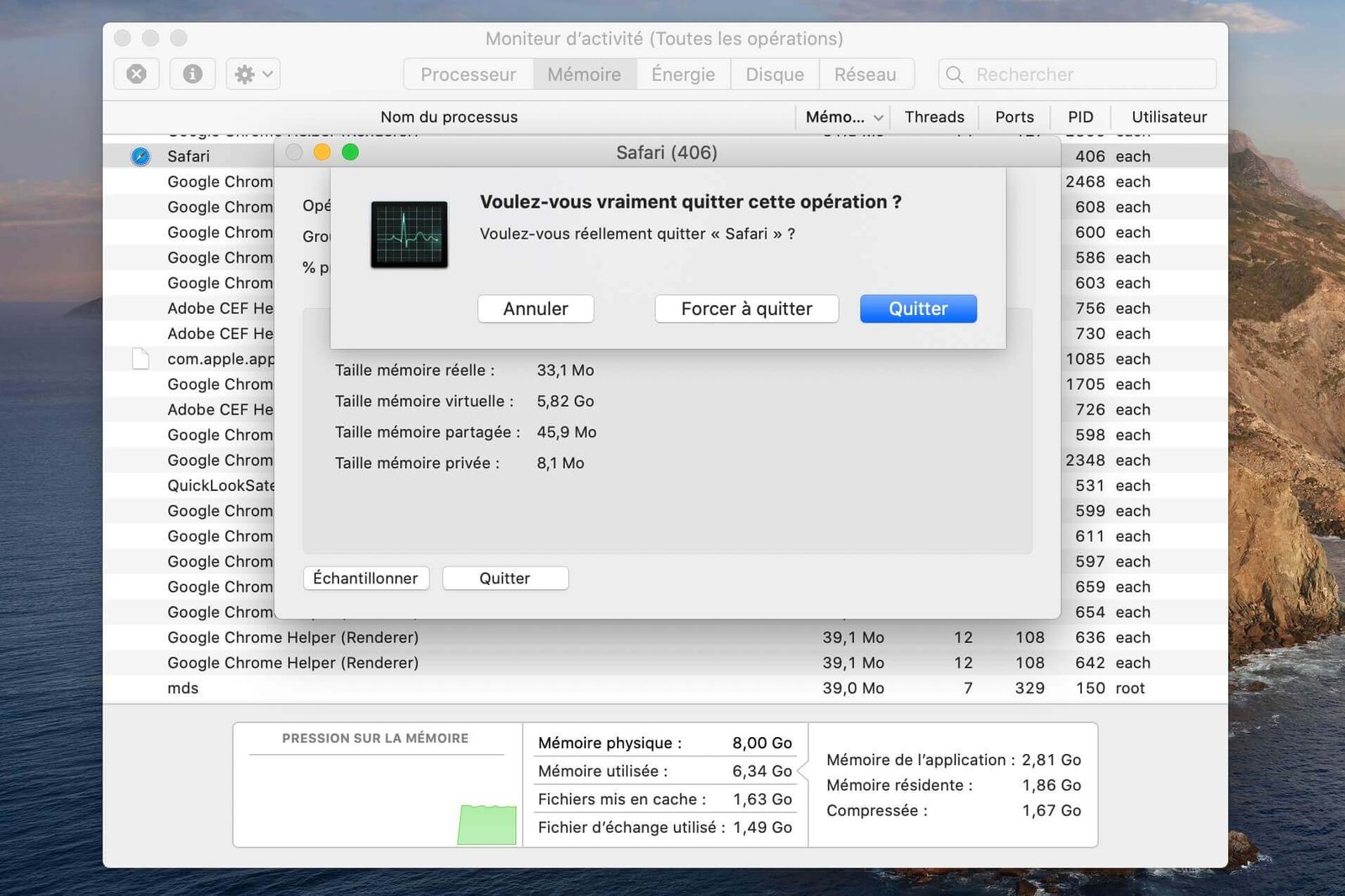Click the document icon beside com.apple.app
This screenshot has height=896, width=1345.
140,359
